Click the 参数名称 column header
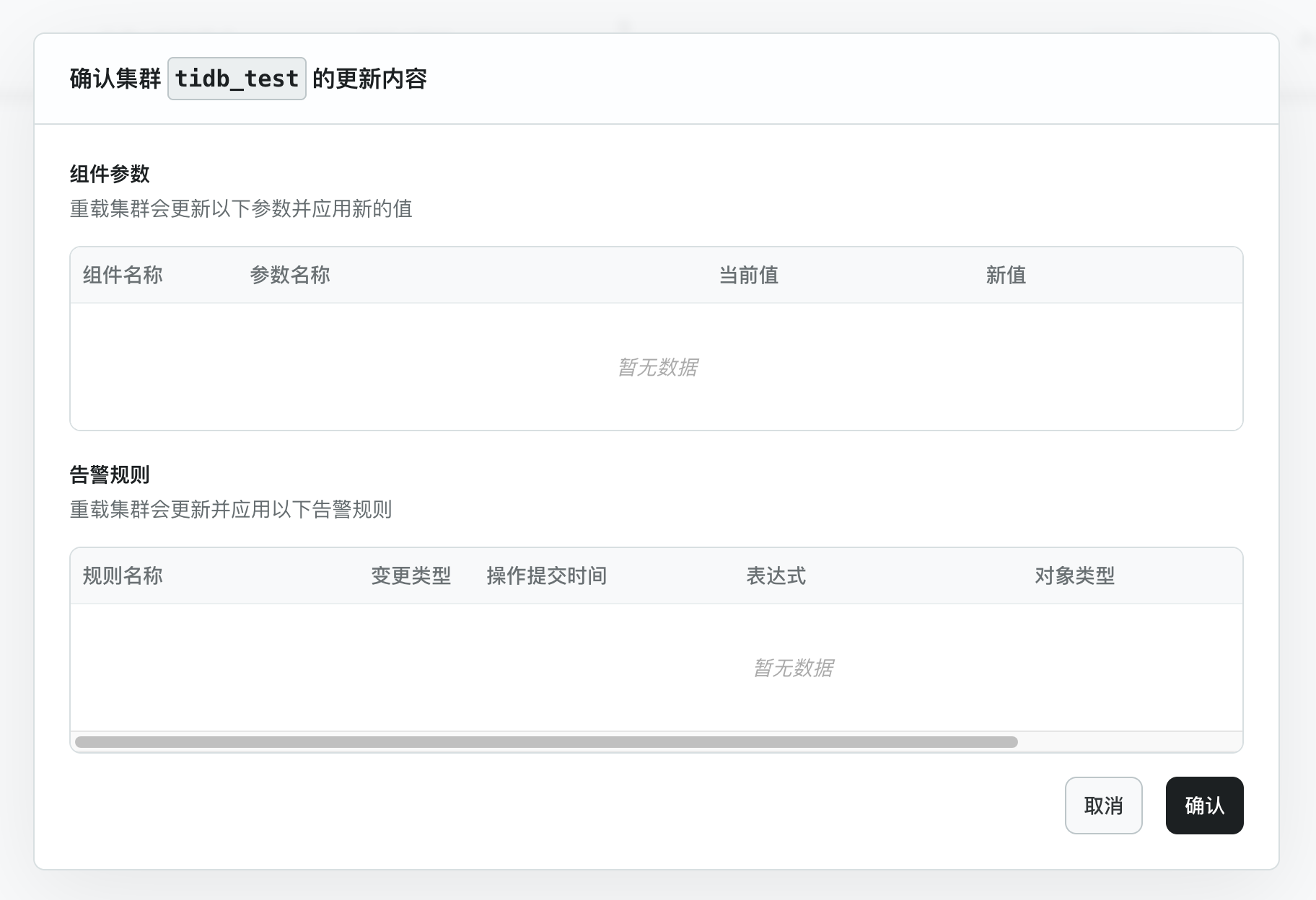1316x900 pixels. pyautogui.click(x=291, y=275)
